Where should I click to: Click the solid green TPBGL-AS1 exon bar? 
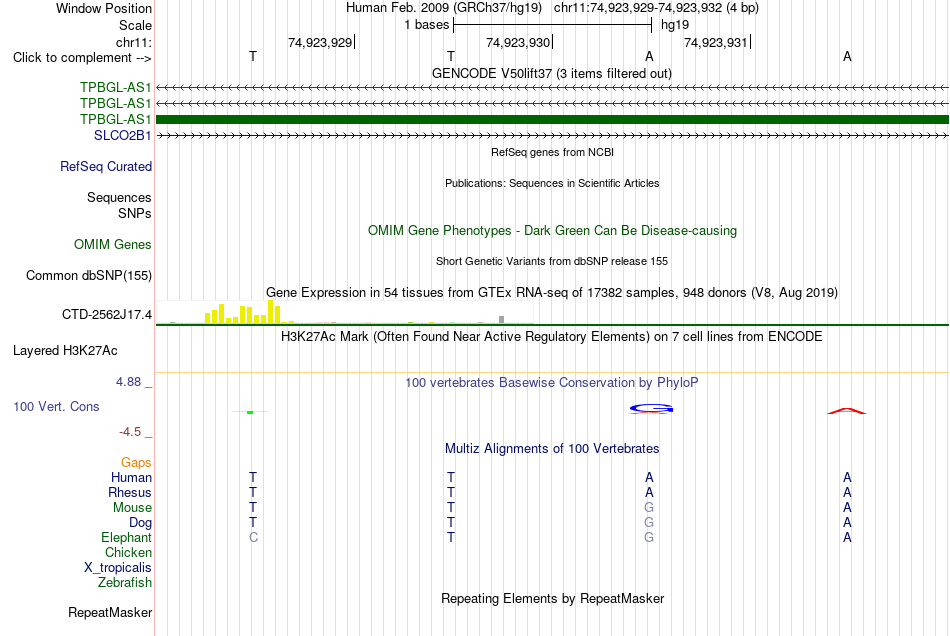tap(553, 119)
